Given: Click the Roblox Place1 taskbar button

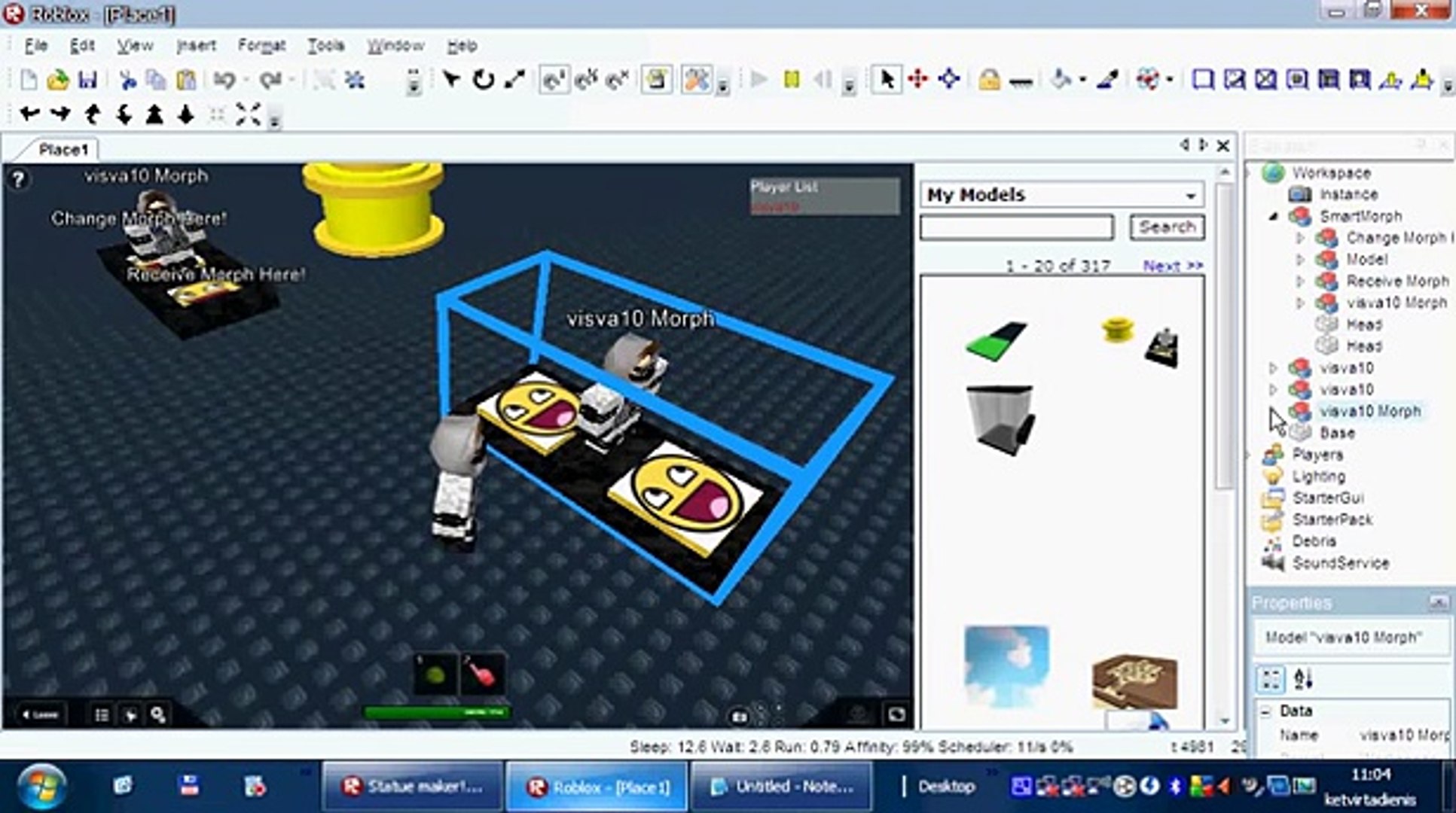Looking at the screenshot, I should pyautogui.click(x=597, y=787).
